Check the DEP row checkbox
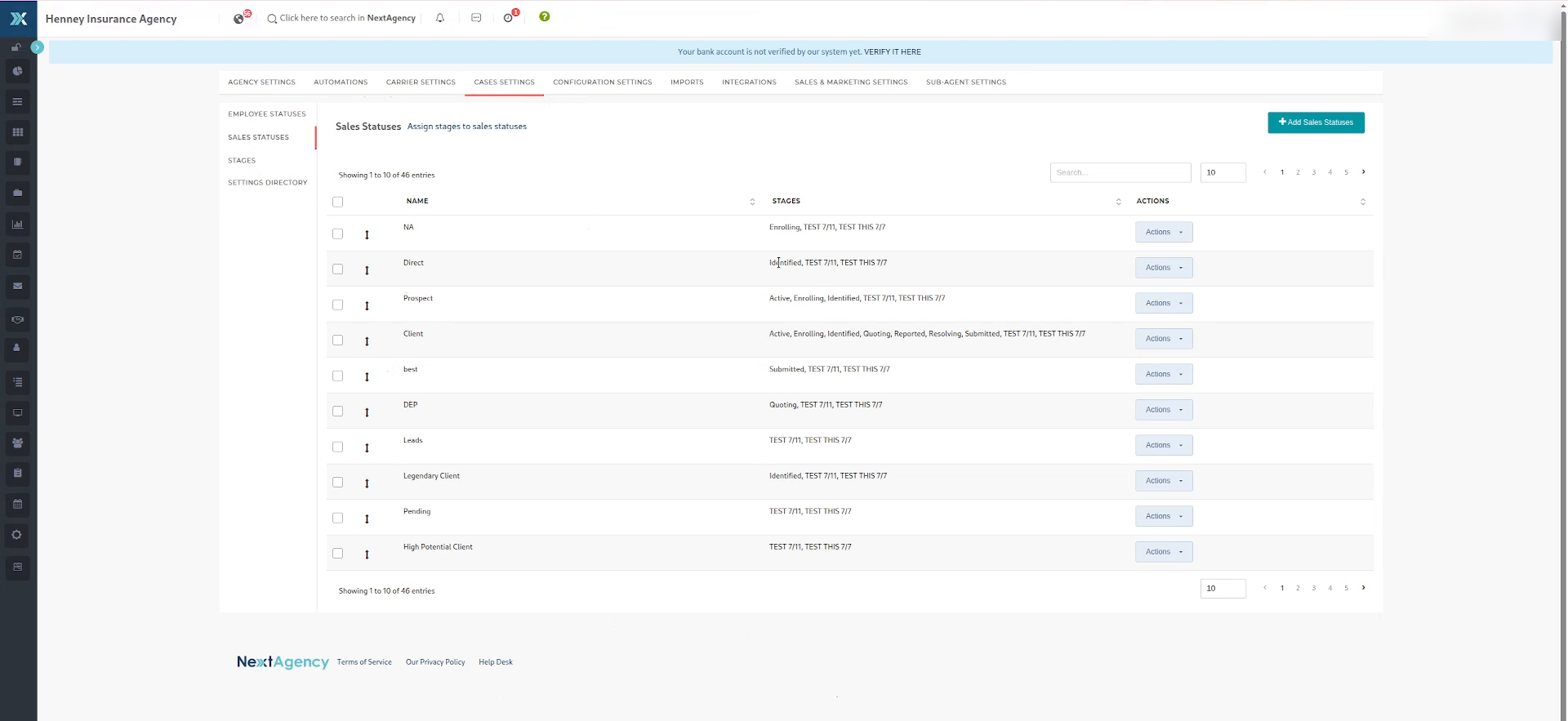Screen dimensions: 1568x721 pyautogui.click(x=338, y=412)
